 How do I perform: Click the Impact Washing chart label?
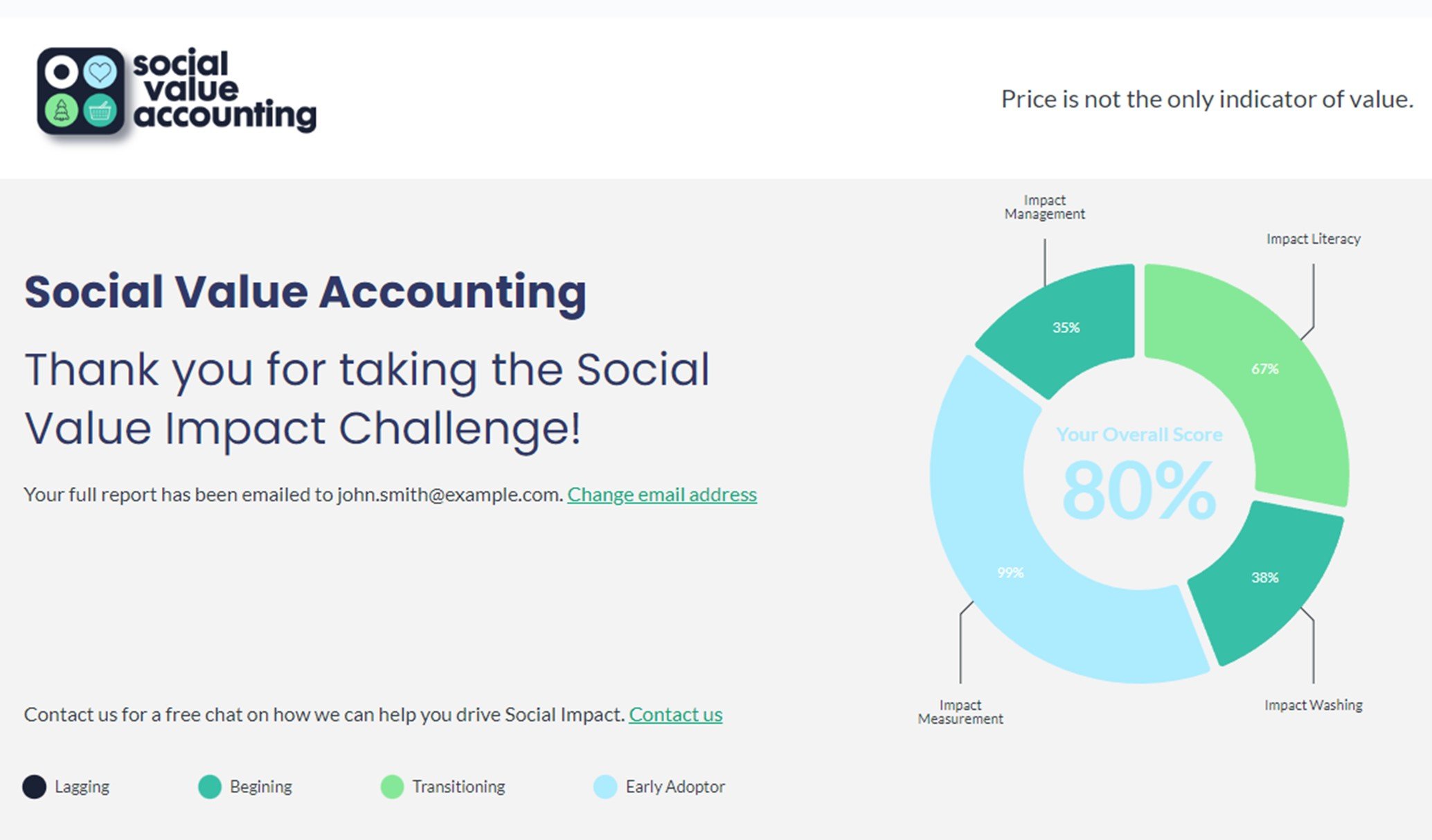pos(1314,705)
